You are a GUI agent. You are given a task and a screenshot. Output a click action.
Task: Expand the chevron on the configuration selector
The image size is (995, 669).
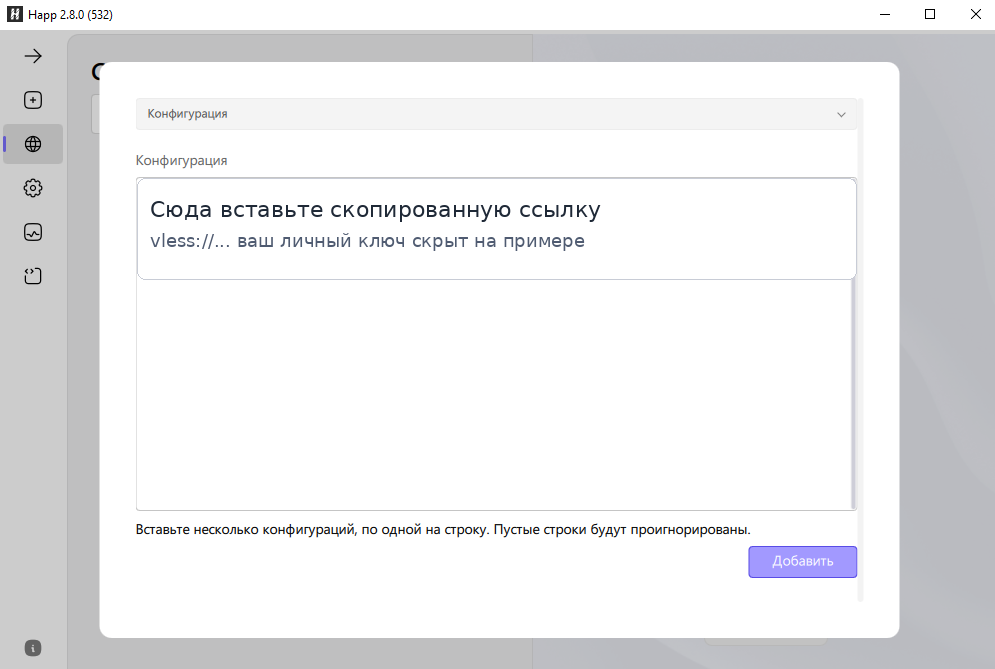(x=841, y=114)
